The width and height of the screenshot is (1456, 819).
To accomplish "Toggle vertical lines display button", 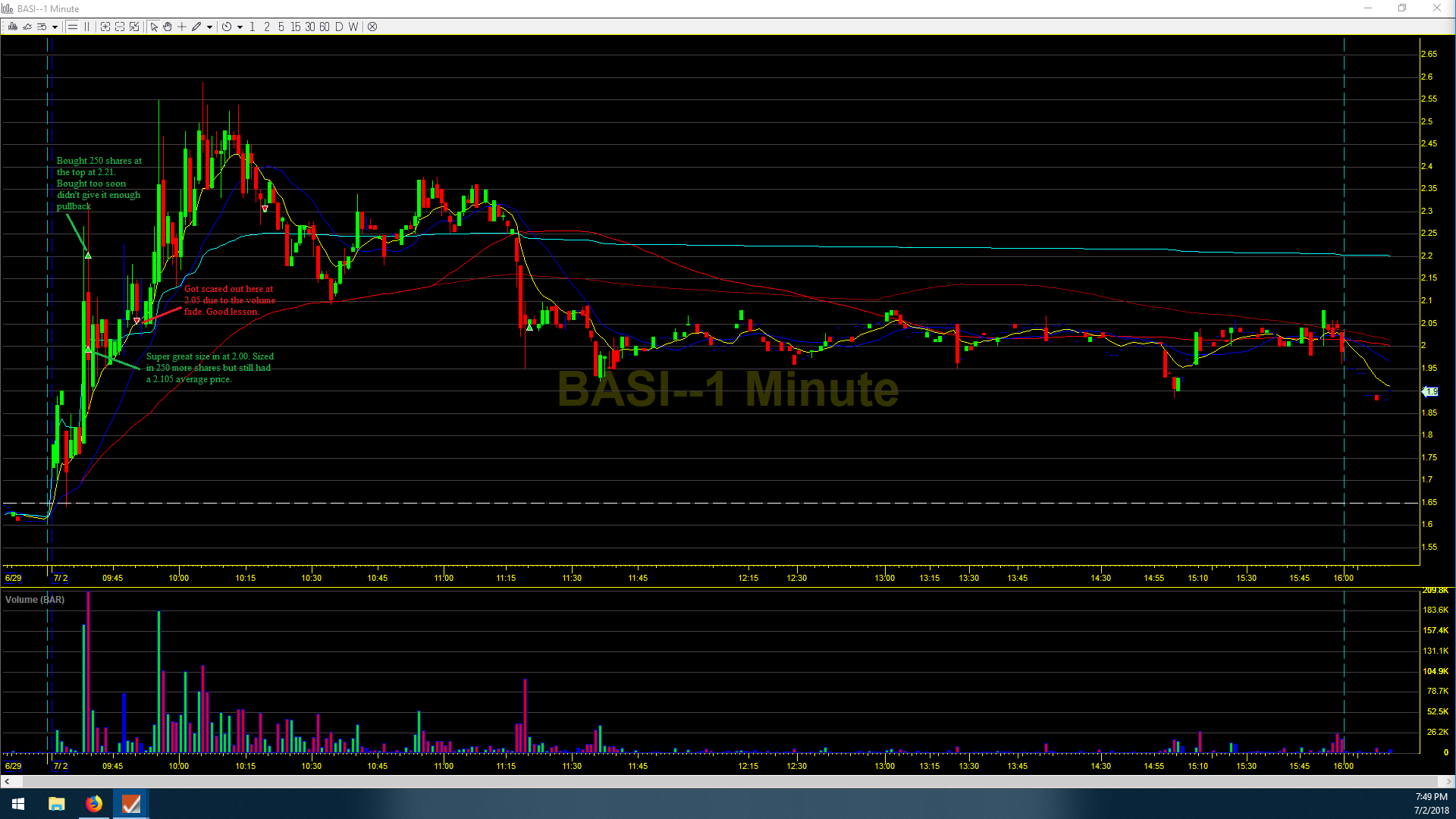I will tap(87, 27).
